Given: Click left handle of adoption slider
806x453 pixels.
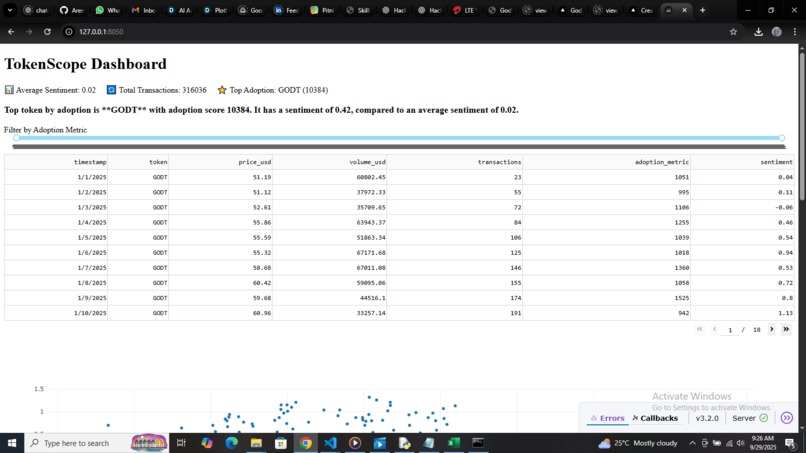Looking at the screenshot, I should [16, 138].
